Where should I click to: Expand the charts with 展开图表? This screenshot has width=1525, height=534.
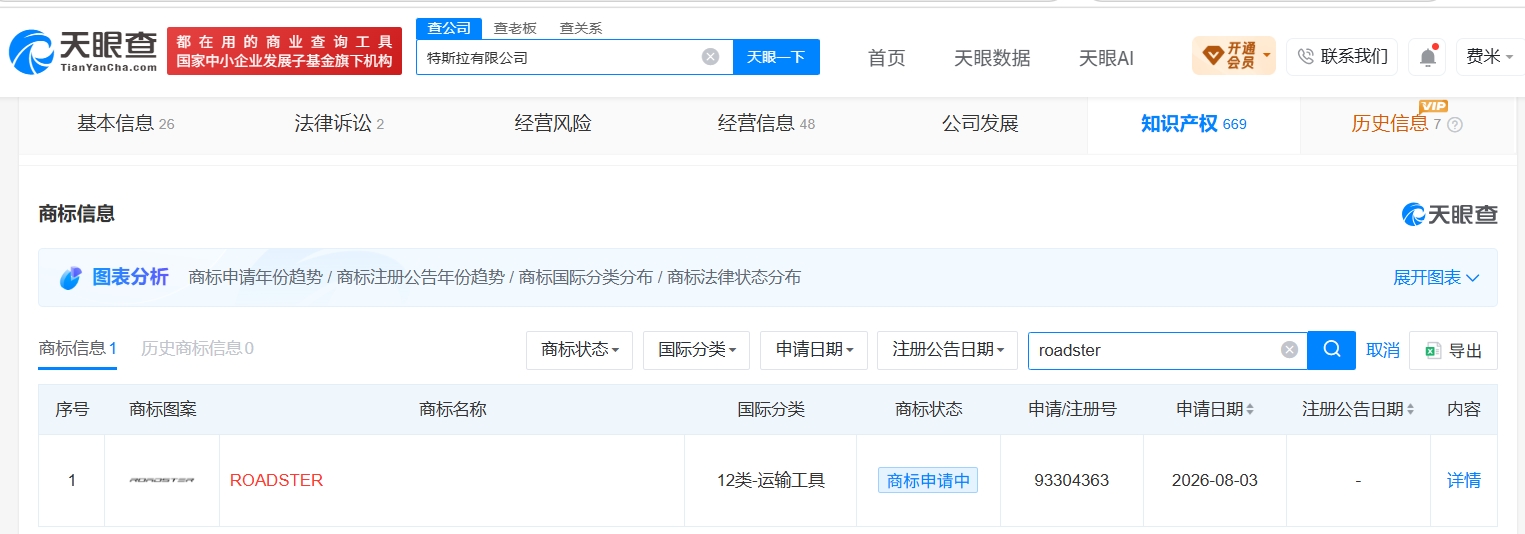(x=1436, y=278)
